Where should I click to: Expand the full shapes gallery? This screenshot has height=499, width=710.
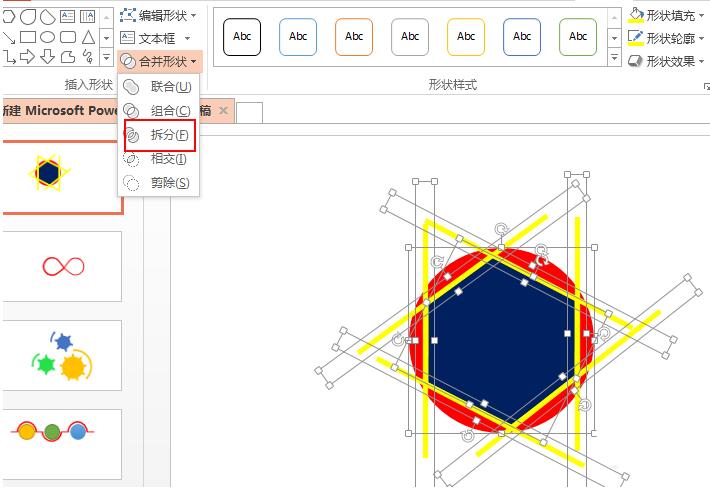[106, 58]
